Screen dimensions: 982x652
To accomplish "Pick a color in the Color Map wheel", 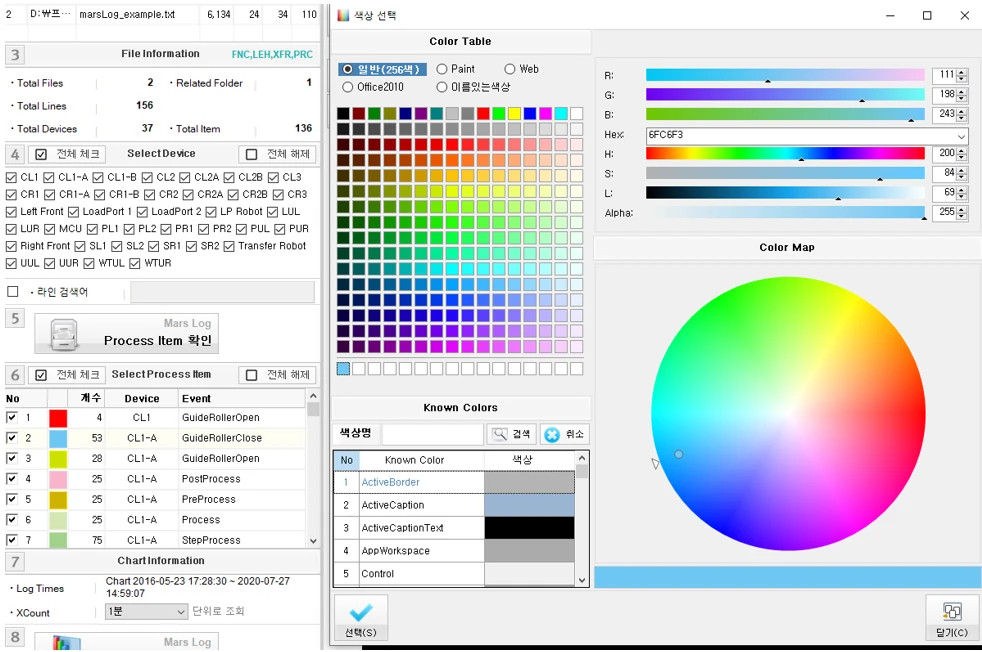I will (x=788, y=414).
